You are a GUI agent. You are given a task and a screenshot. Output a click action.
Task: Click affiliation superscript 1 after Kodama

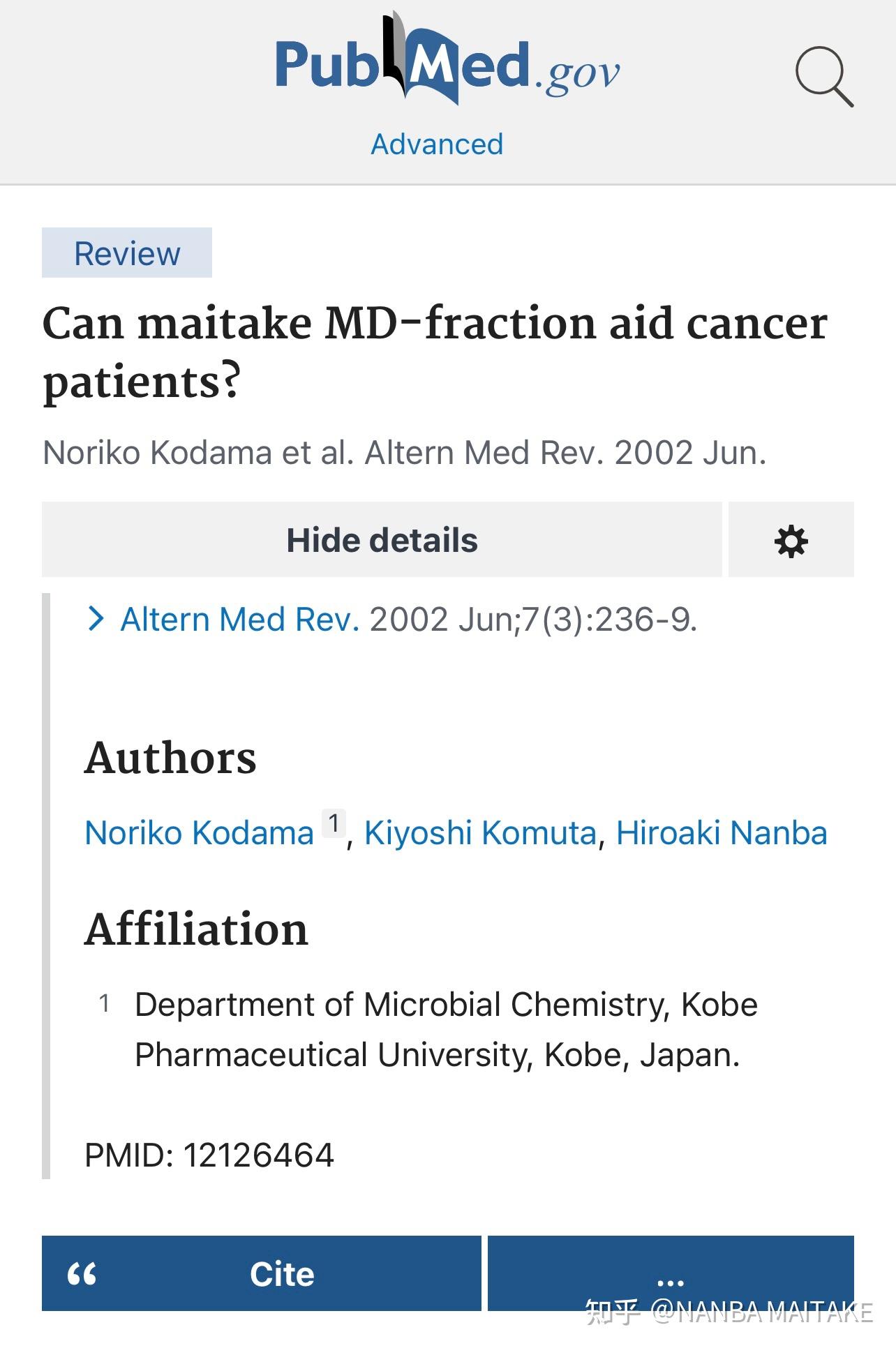pos(334,823)
